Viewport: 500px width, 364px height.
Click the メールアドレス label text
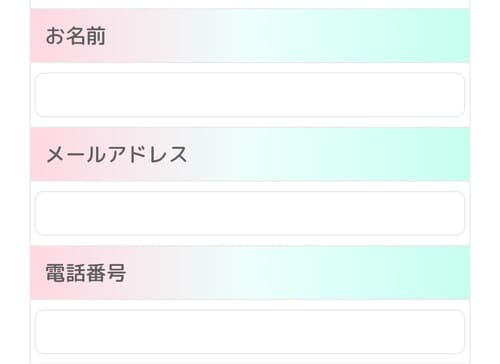click(117, 155)
